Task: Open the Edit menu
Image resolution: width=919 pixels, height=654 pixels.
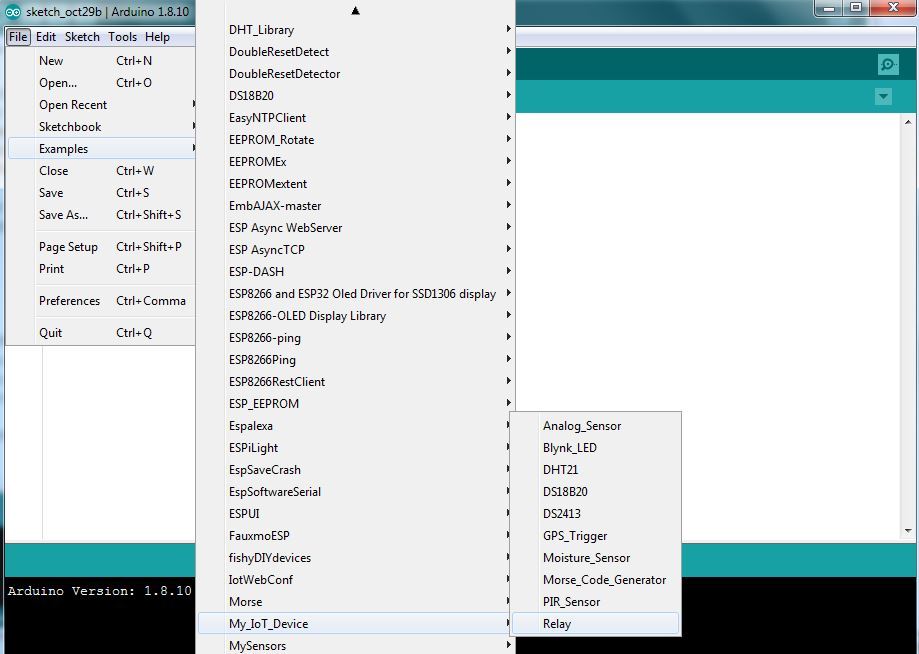Action: tap(46, 36)
